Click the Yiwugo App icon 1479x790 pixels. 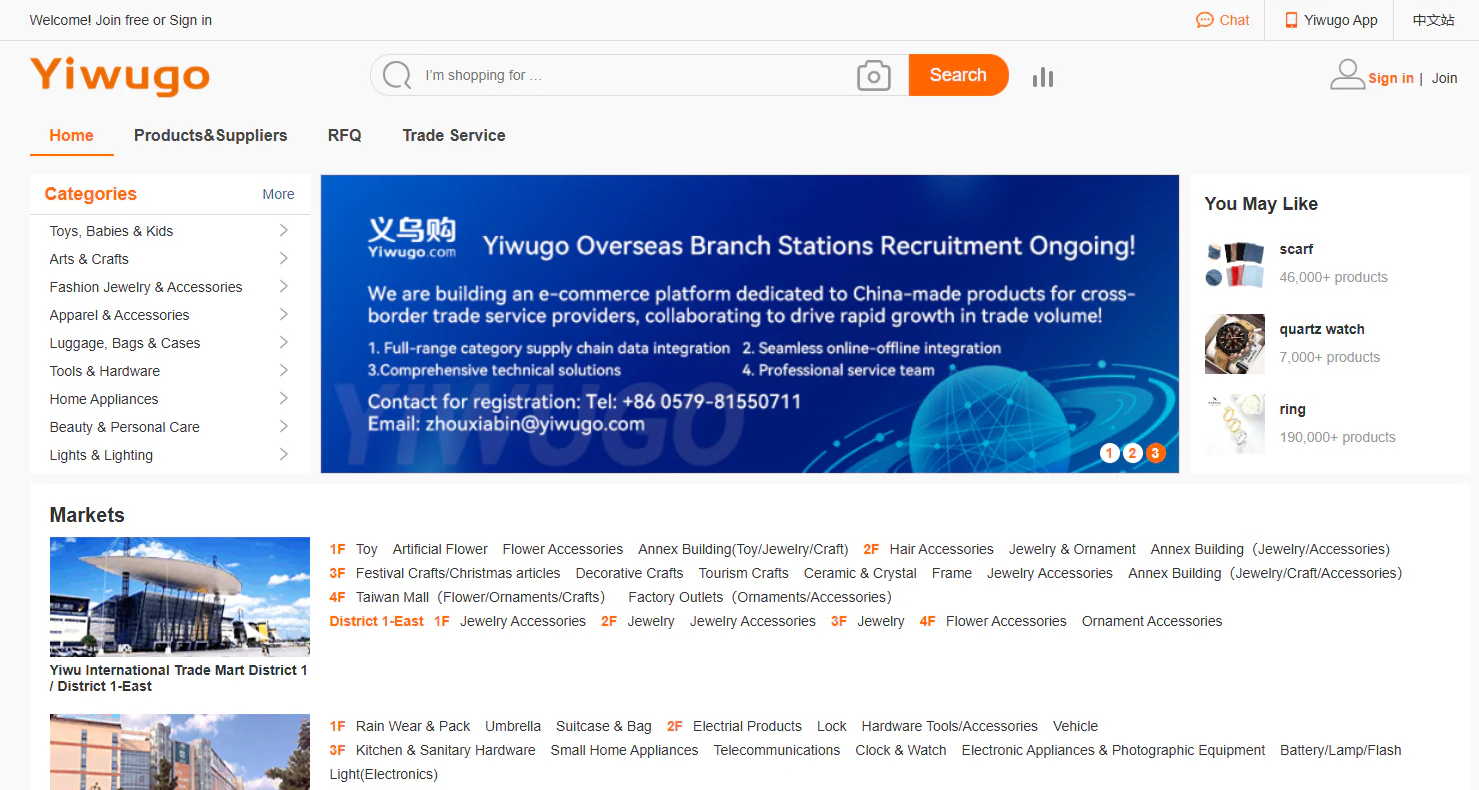pyautogui.click(x=1291, y=20)
